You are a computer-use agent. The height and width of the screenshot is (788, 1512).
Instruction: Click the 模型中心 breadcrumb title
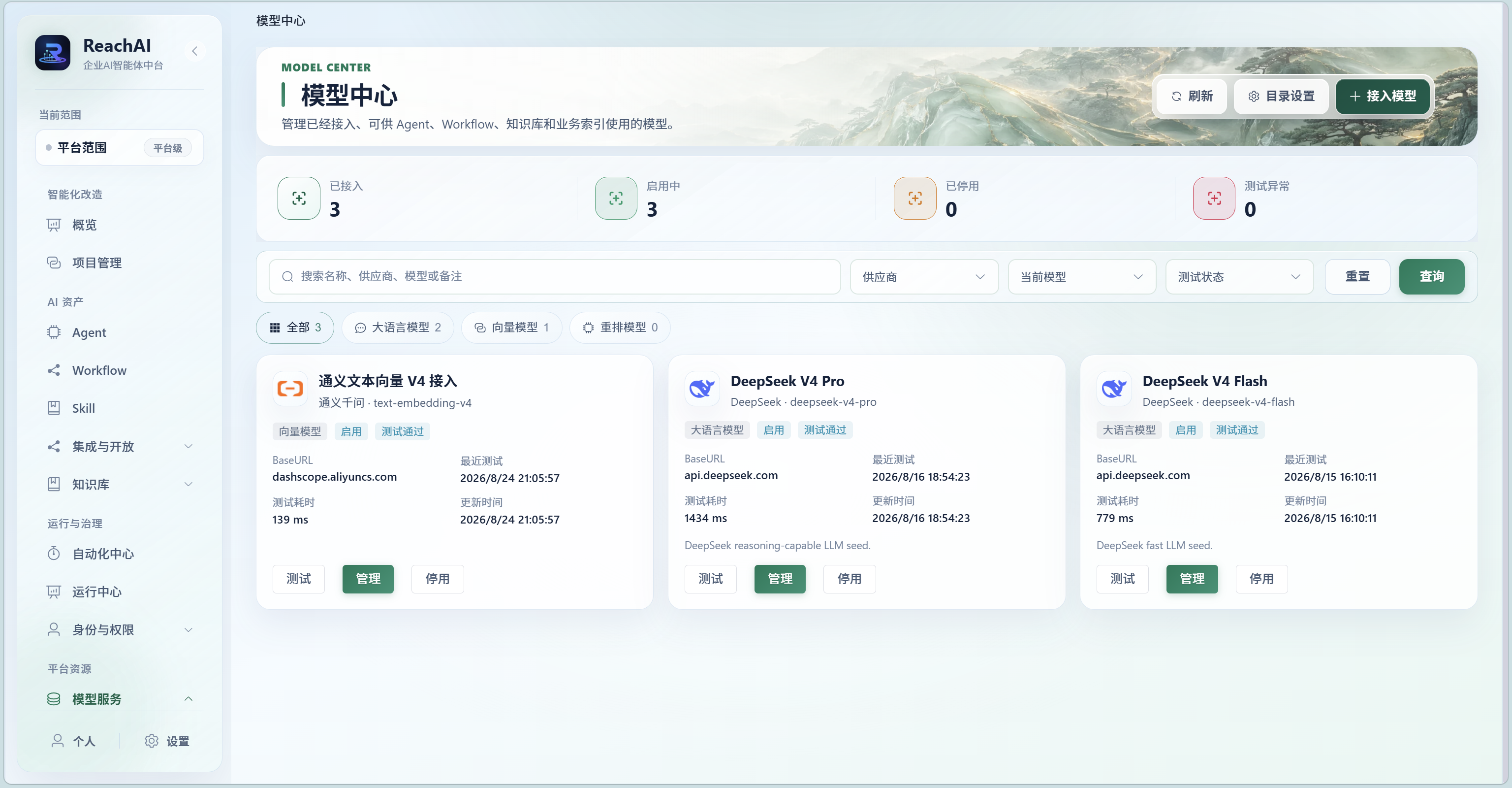(281, 21)
